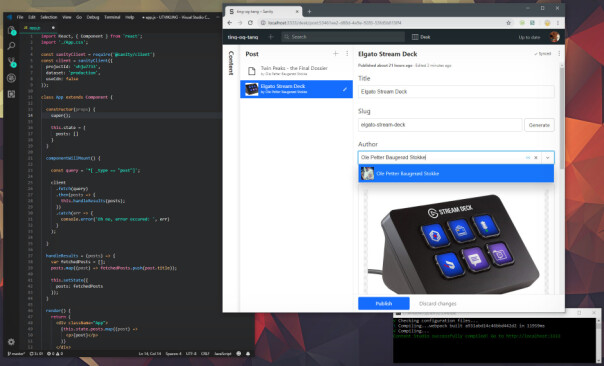
Task: Open Source Control view in VS Code
Action: [12, 62]
